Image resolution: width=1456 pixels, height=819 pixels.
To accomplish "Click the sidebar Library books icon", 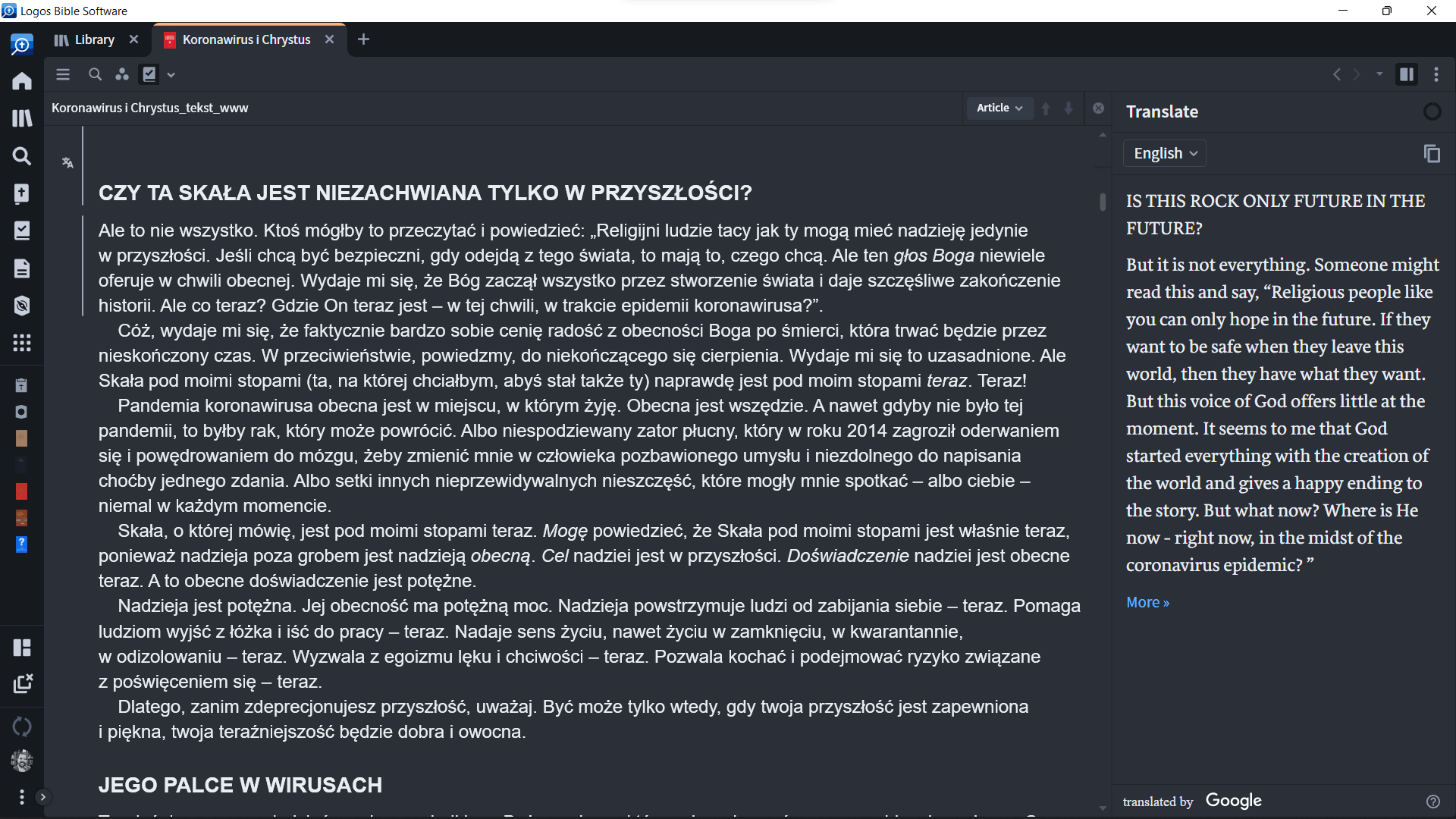I will tap(22, 118).
